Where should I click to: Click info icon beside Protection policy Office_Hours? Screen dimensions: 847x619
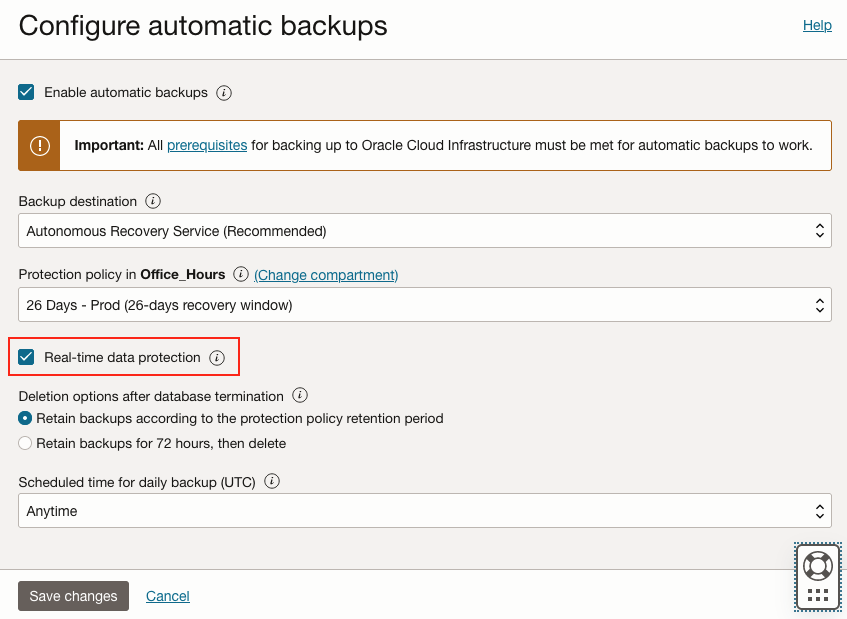pos(241,274)
